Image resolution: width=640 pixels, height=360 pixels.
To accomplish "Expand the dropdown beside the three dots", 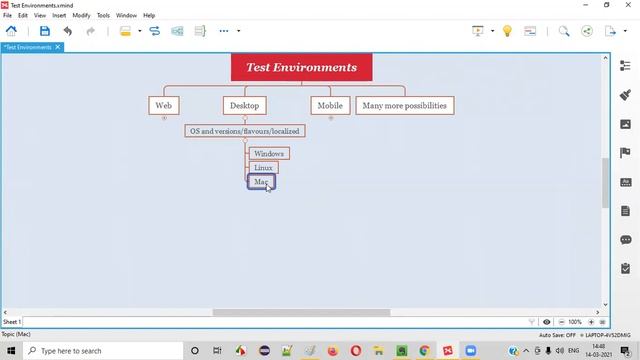I will point(239,31).
